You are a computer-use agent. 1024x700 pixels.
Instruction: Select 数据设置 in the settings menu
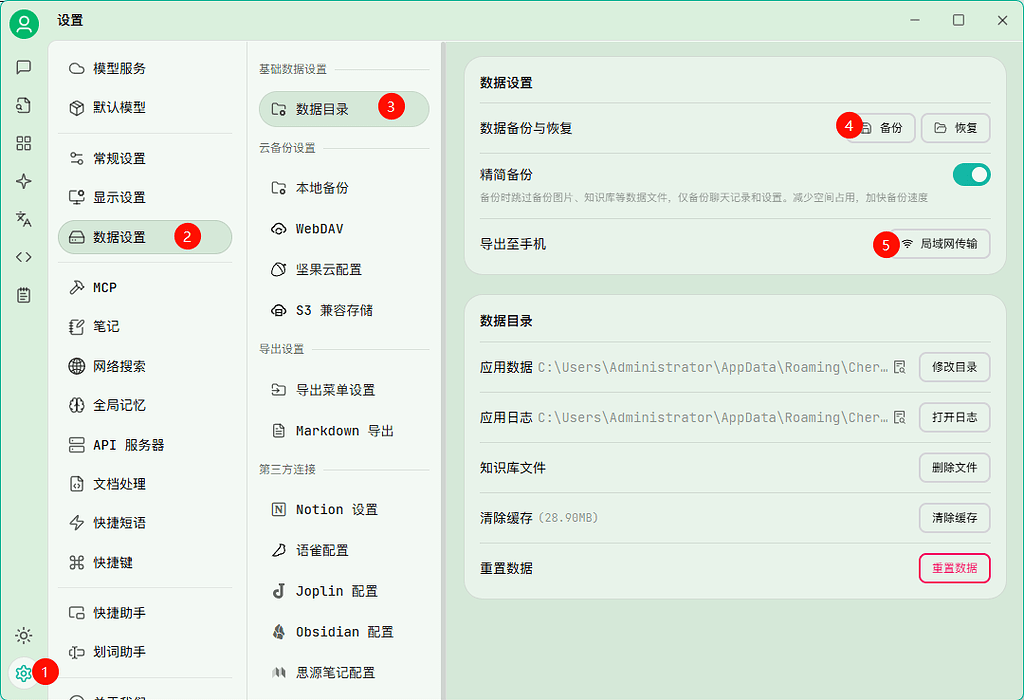pyautogui.click(x=145, y=237)
